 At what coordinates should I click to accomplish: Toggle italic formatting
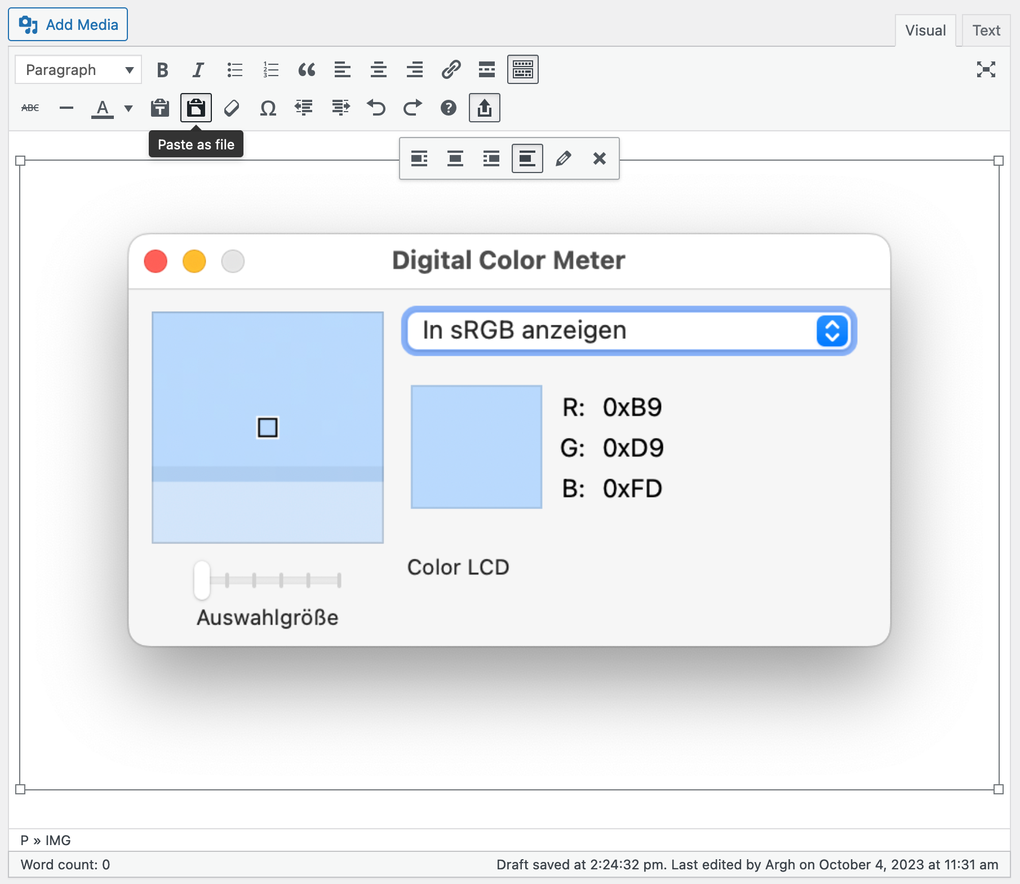point(198,70)
